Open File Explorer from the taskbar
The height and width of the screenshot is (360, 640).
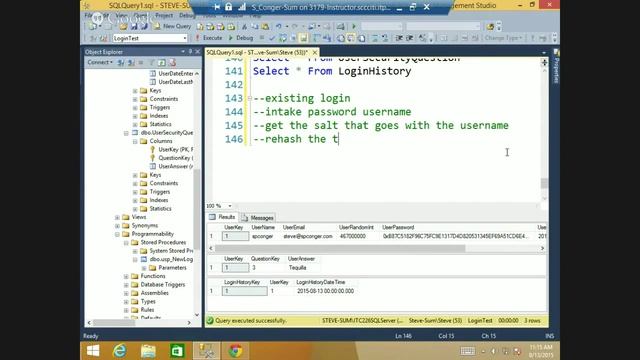click(148, 351)
